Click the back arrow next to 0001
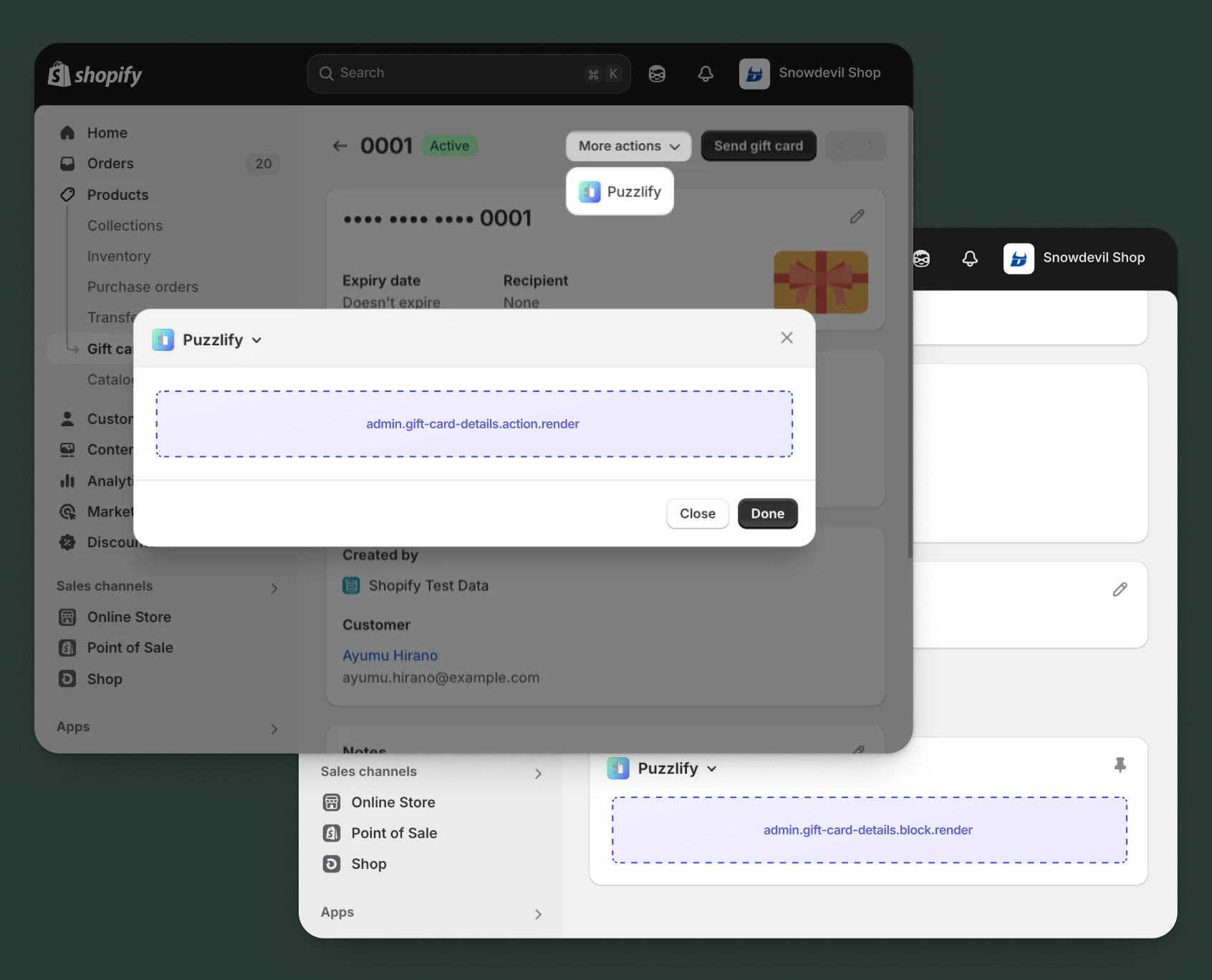The height and width of the screenshot is (980, 1212). (x=340, y=146)
